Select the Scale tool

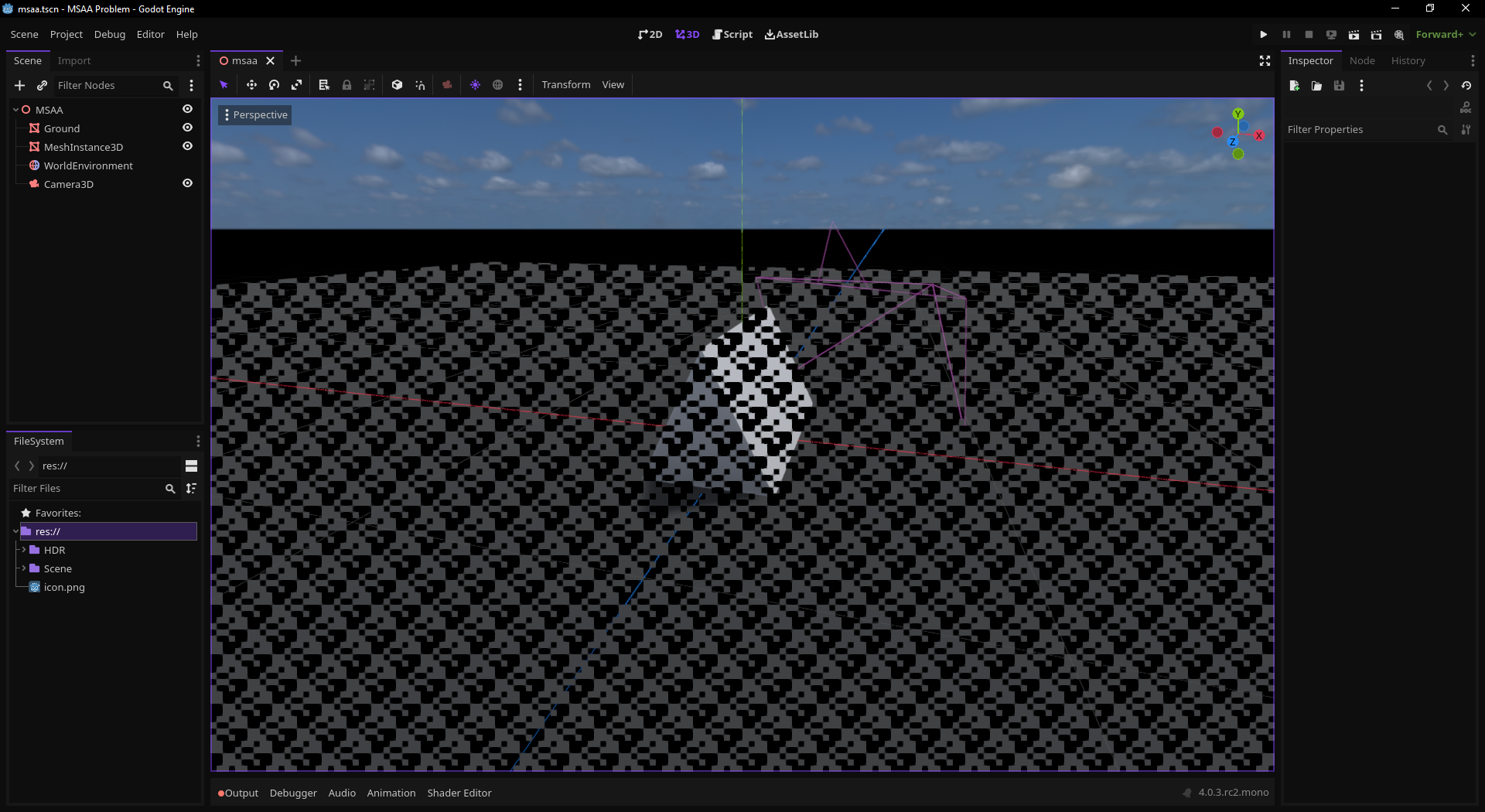point(296,85)
